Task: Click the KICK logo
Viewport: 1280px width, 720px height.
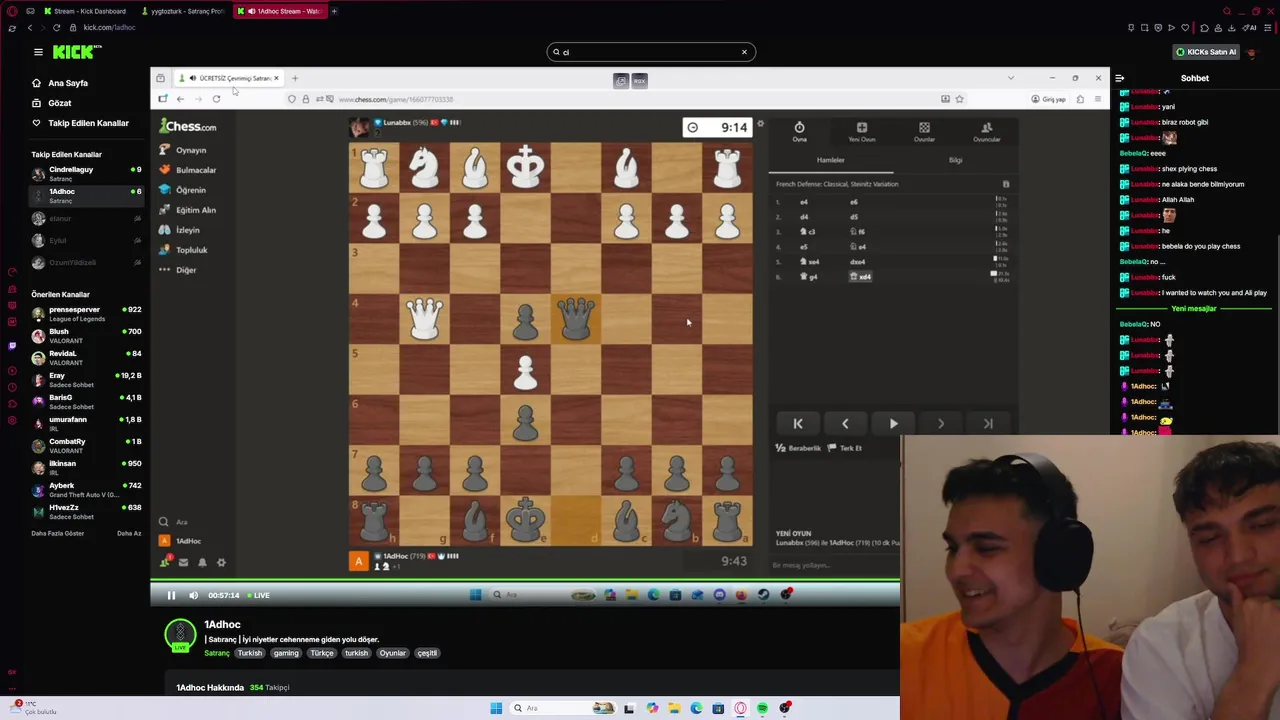Action: click(76, 52)
